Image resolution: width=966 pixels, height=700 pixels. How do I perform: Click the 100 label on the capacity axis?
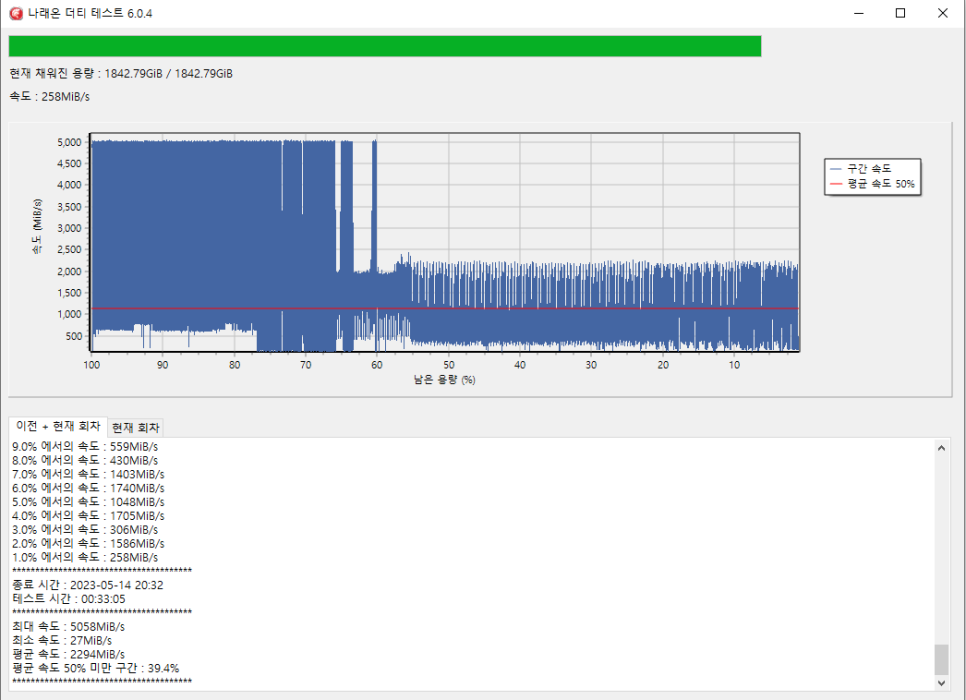coord(91,365)
